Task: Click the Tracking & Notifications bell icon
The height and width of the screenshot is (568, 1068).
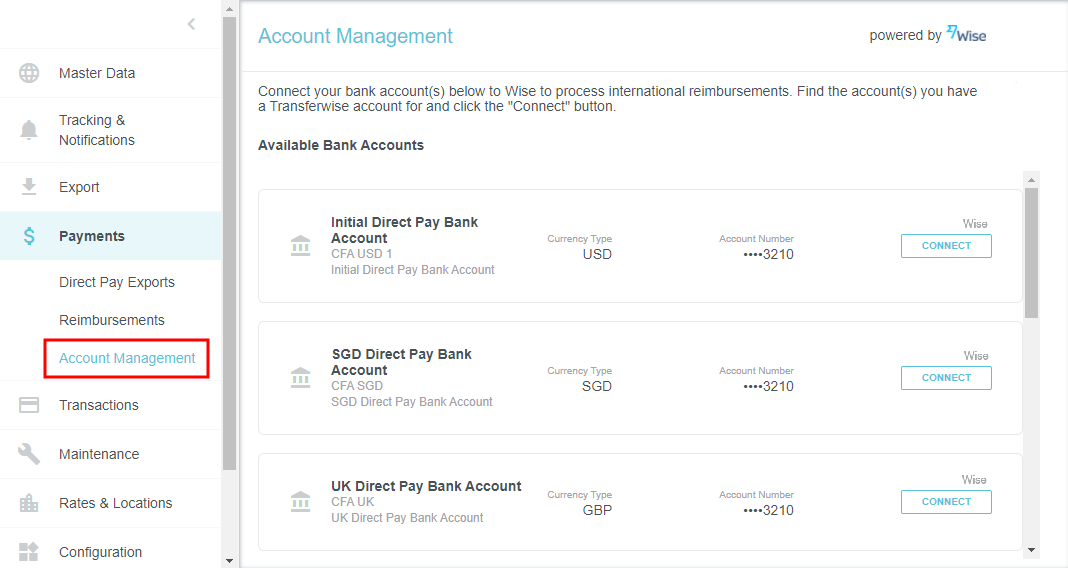Action: [29, 130]
